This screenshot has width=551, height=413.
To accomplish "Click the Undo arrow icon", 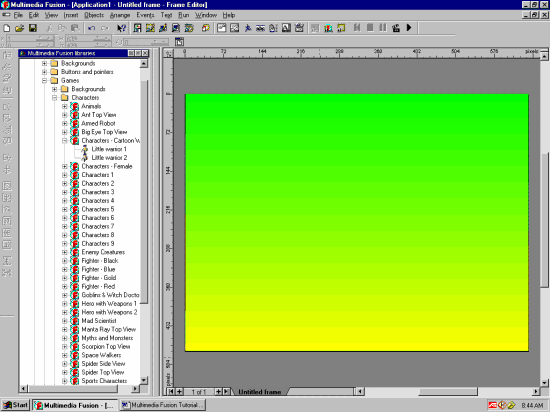I will pyautogui.click(x=91, y=28).
